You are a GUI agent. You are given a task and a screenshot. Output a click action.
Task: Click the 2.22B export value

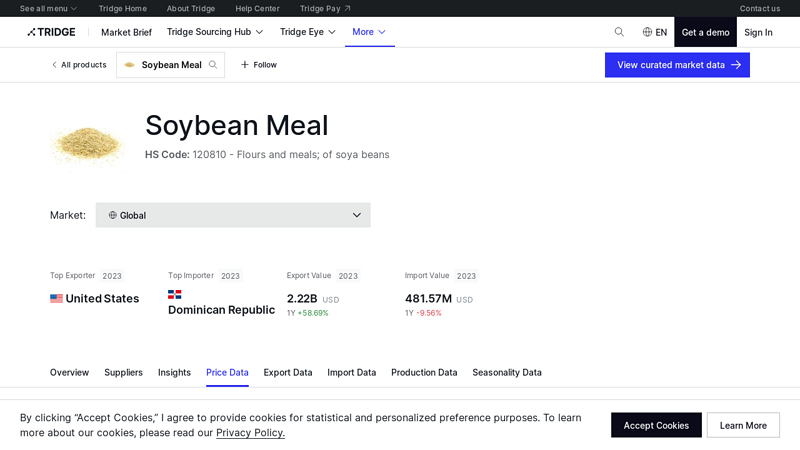[x=302, y=298]
